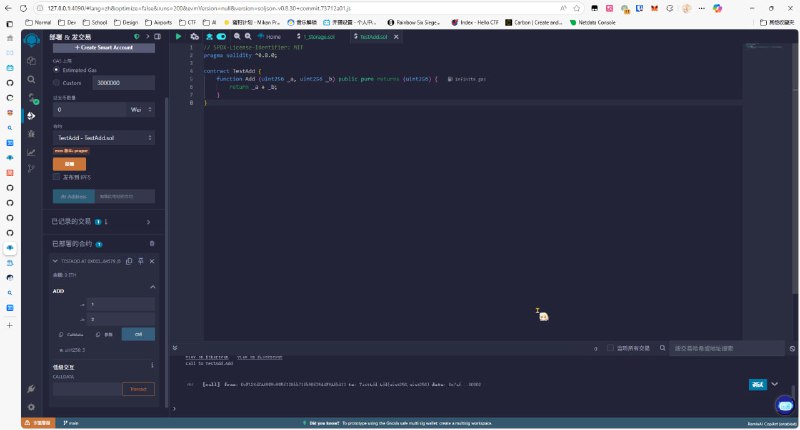The image size is (800, 430).
Task: Delete all deployed contracts with trash icon
Action: coord(152,243)
